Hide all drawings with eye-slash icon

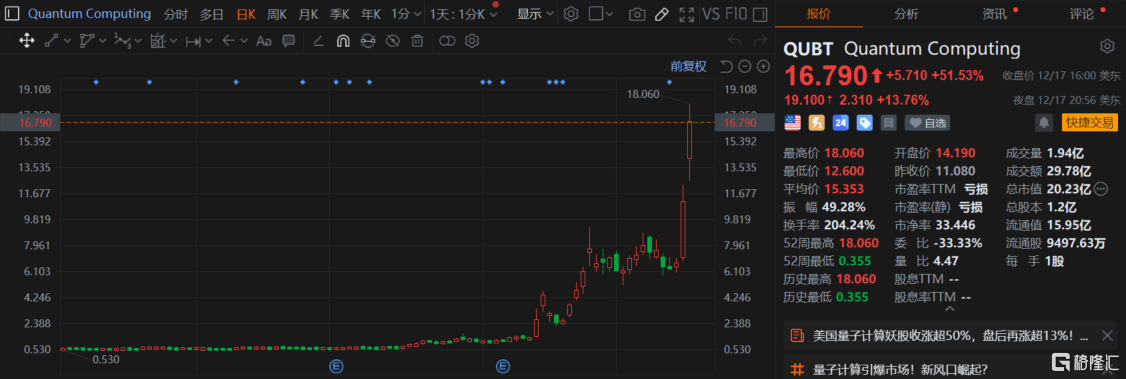[x=392, y=41]
